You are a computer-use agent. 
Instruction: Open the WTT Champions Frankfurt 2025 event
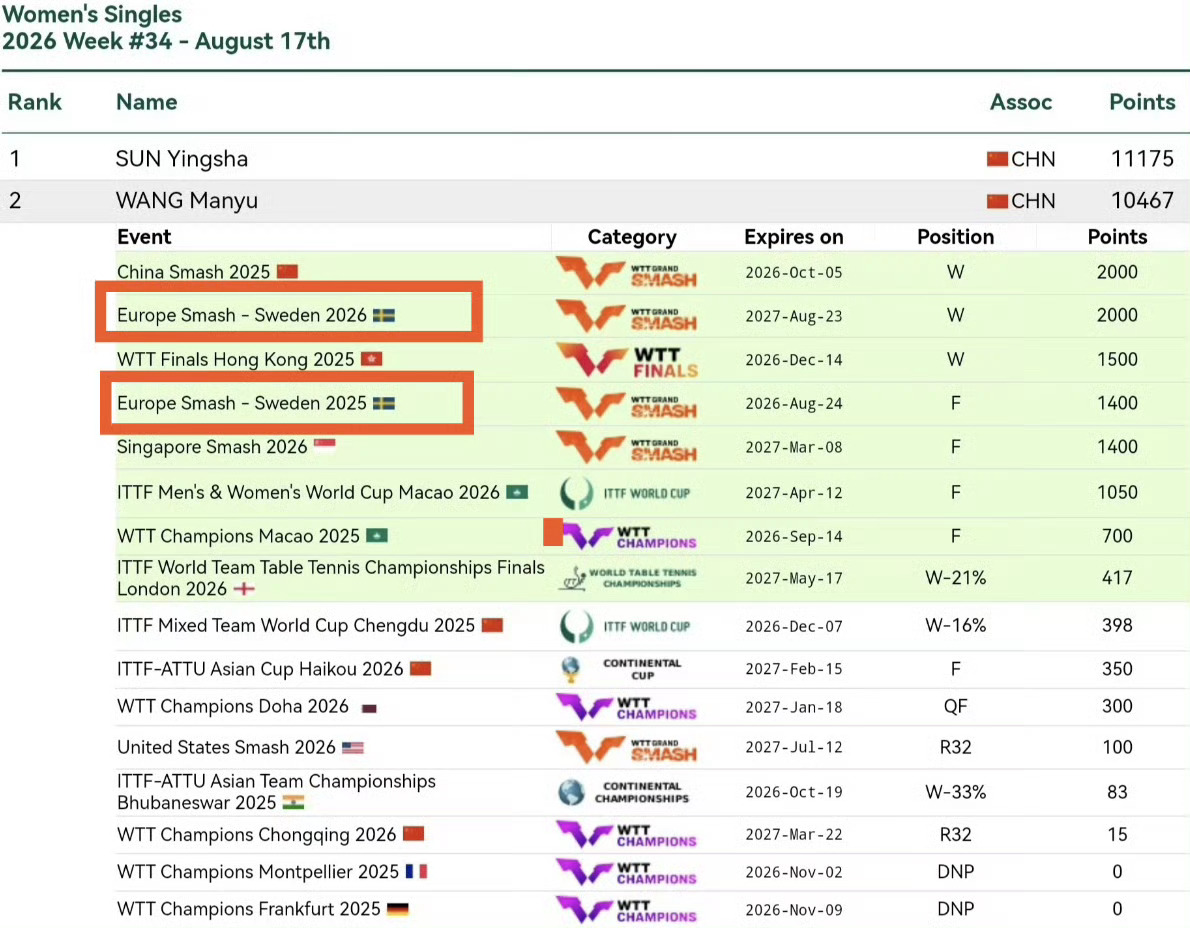tap(249, 908)
